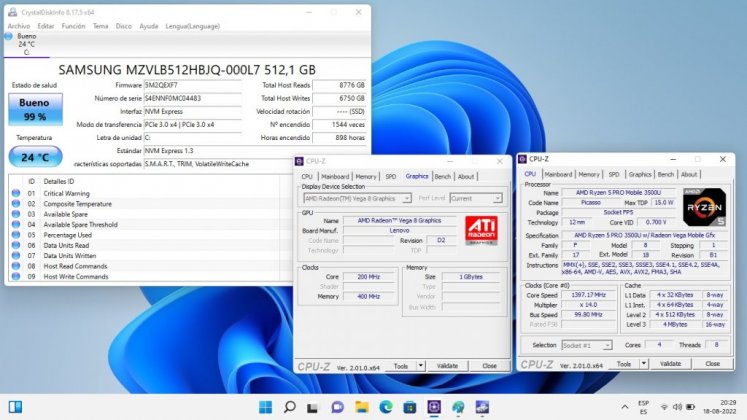
Task: Switch to Bench tab in right CPU-Z window
Action: pos(666,174)
